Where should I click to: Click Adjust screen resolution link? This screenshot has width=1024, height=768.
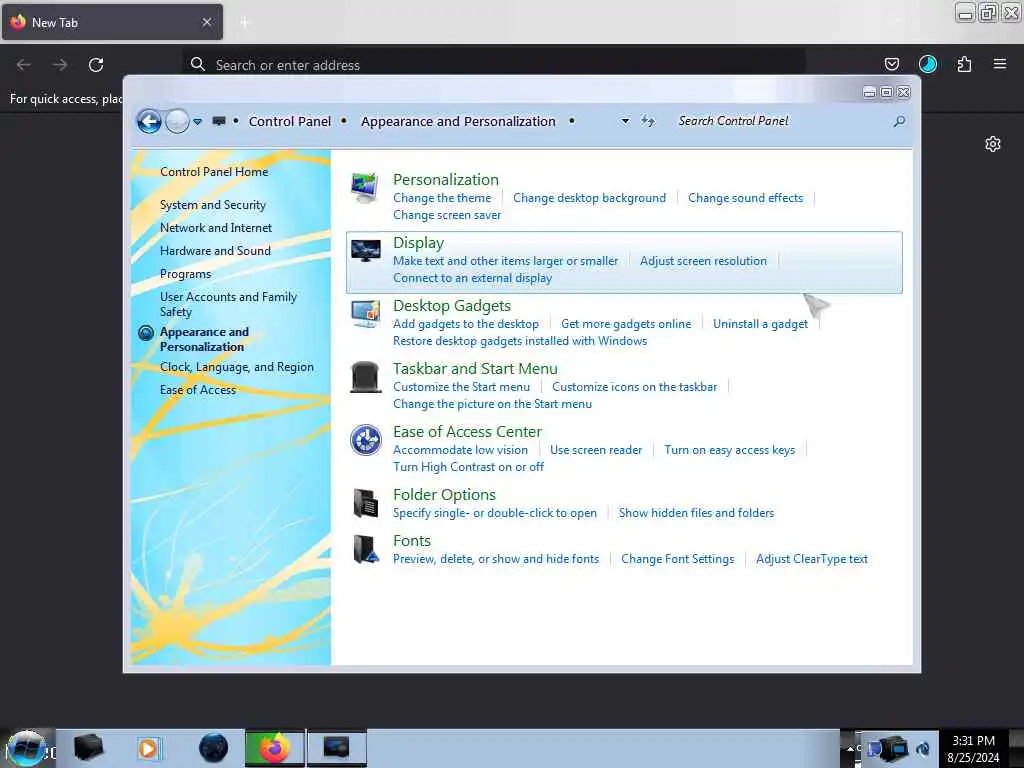tap(703, 261)
